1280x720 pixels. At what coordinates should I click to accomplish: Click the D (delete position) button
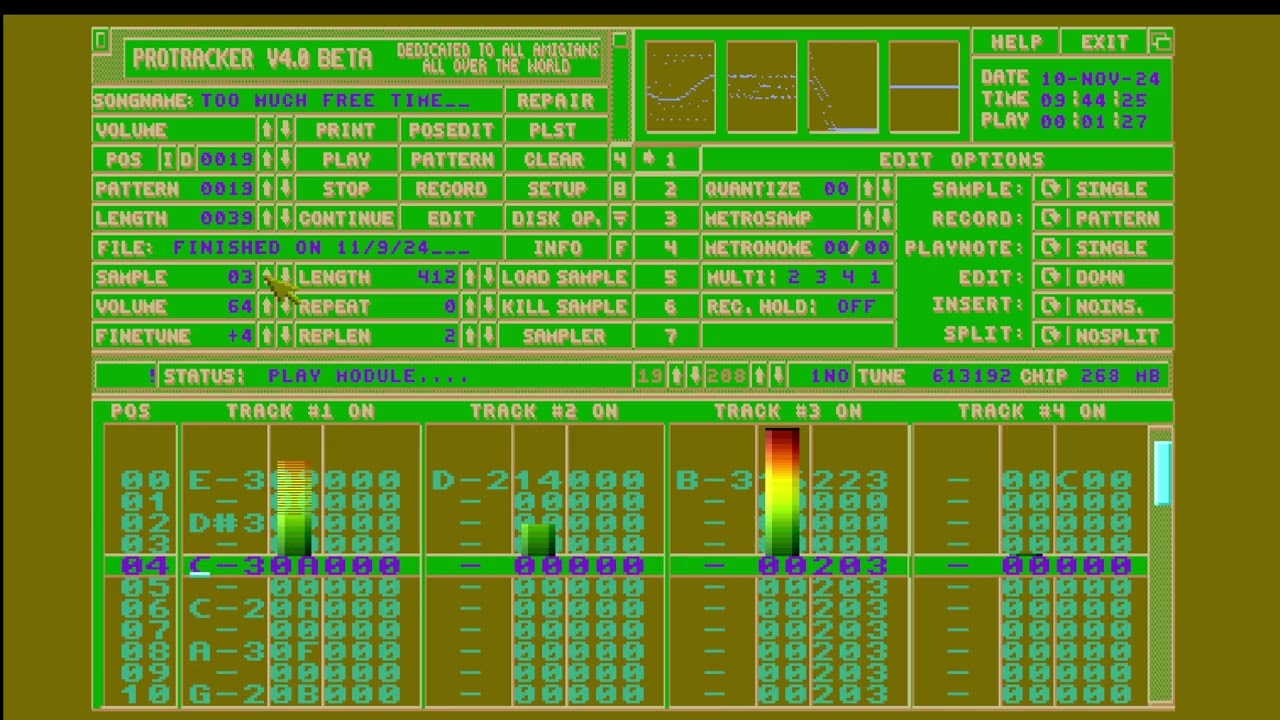[187, 160]
